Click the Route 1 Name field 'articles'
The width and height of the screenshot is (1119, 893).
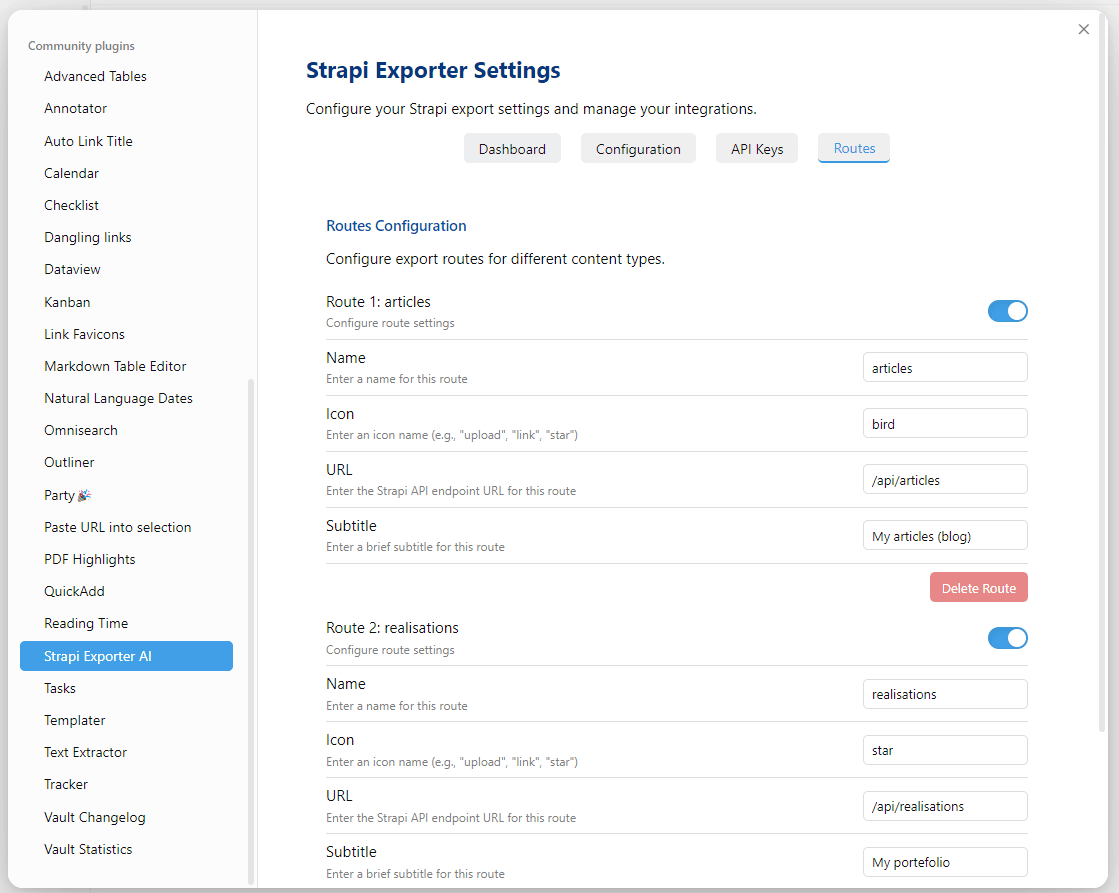pyautogui.click(x=945, y=368)
